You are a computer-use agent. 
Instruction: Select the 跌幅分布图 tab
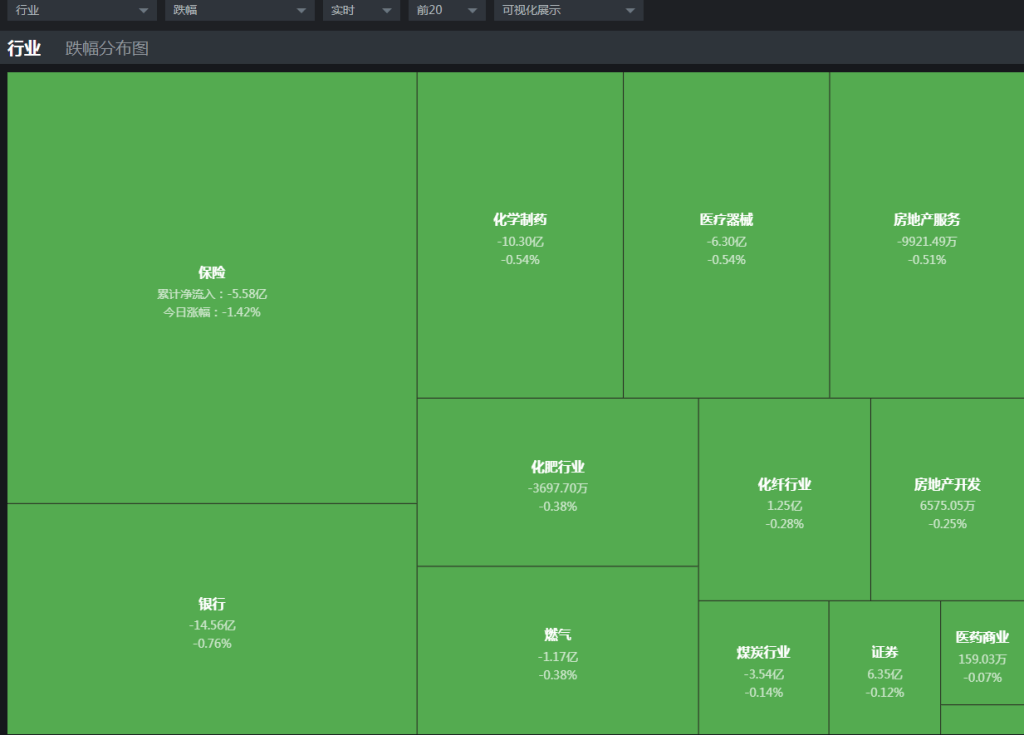pyautogui.click(x=107, y=48)
